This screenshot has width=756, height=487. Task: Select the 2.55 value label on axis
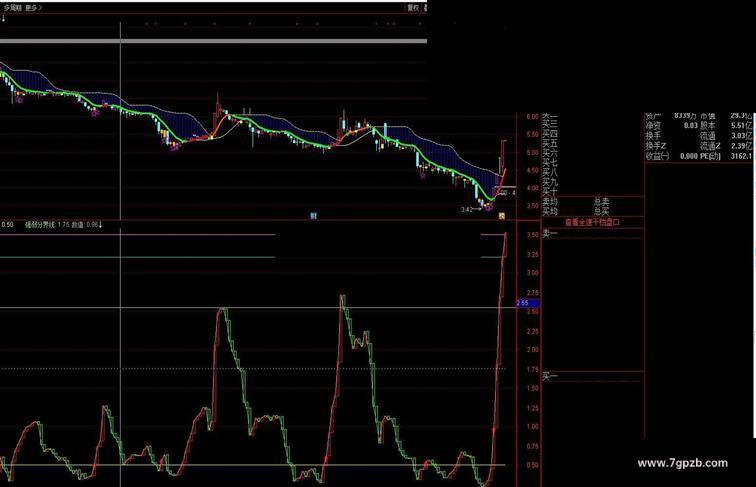pyautogui.click(x=528, y=303)
